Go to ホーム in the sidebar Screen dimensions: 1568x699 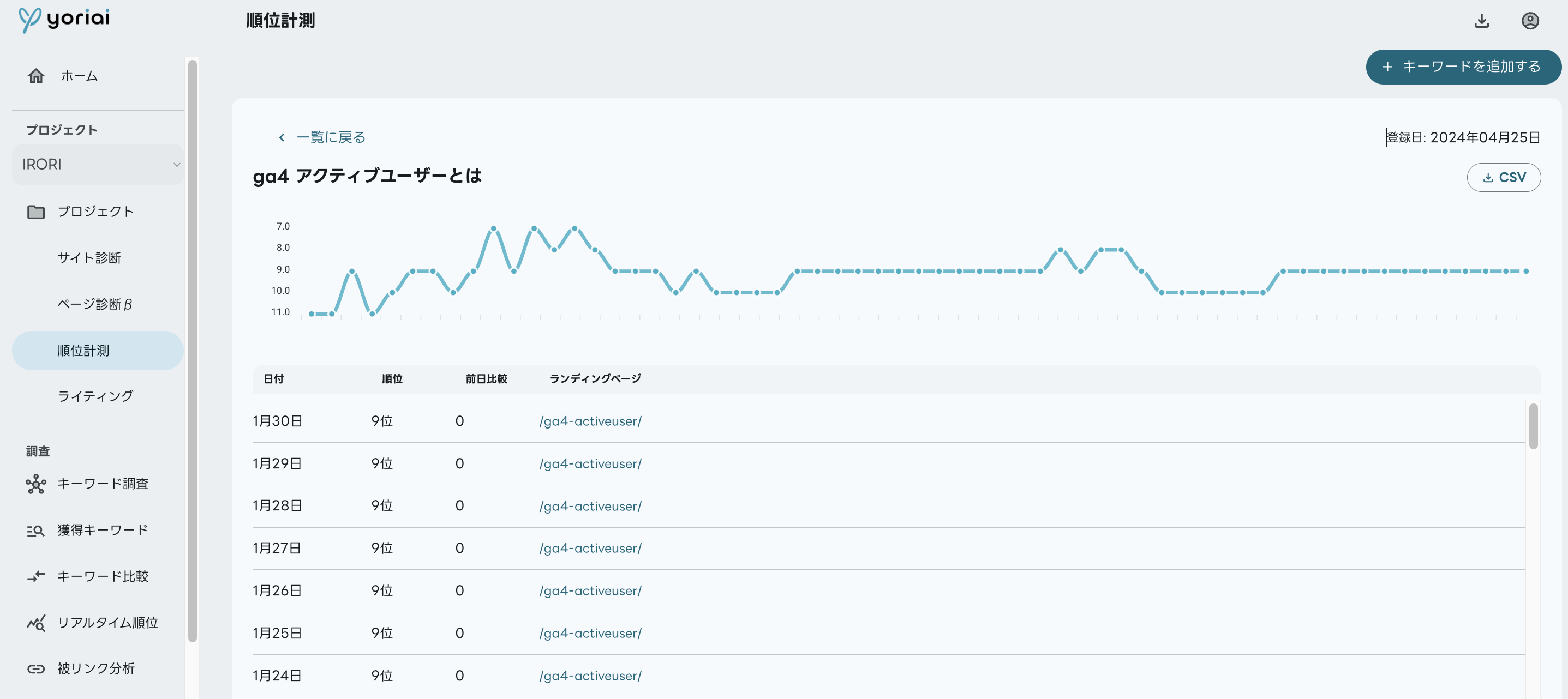tap(79, 76)
